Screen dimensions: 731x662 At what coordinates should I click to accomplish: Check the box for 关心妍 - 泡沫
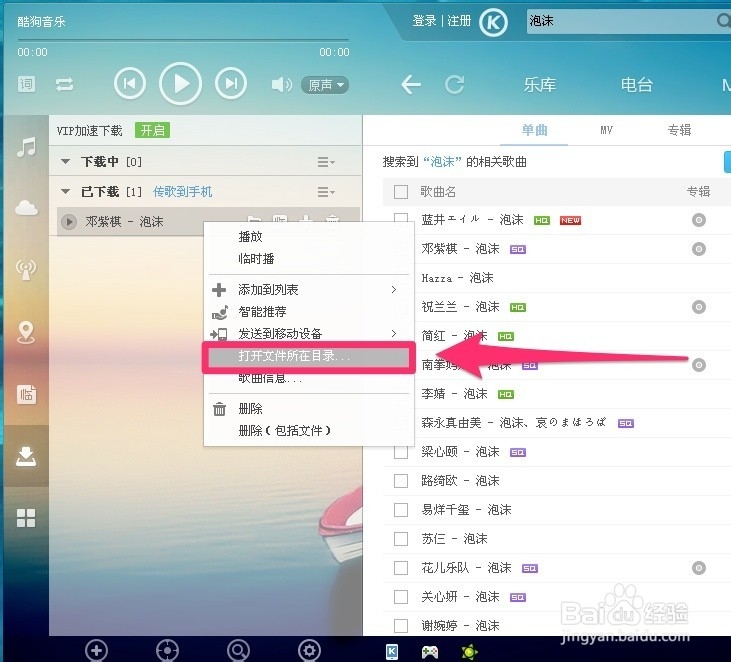point(401,597)
